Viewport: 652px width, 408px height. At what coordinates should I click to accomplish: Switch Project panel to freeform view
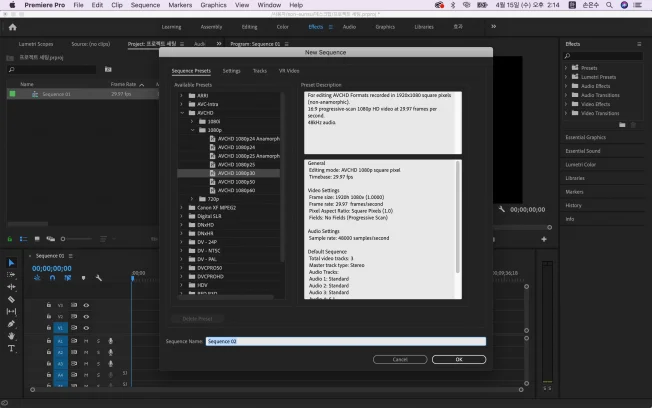(x=51, y=239)
